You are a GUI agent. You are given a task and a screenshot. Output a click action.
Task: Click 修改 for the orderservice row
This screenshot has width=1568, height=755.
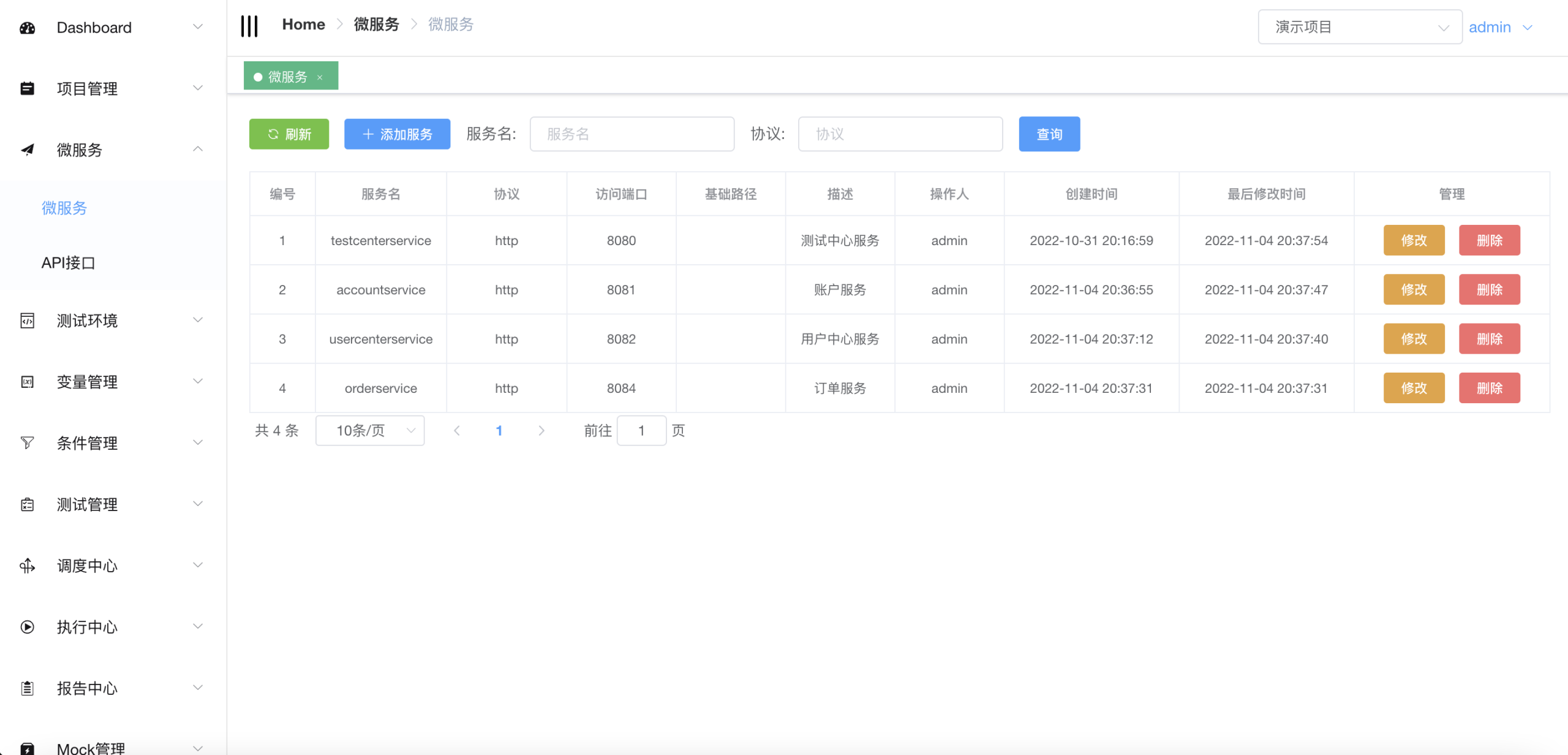[1414, 388]
